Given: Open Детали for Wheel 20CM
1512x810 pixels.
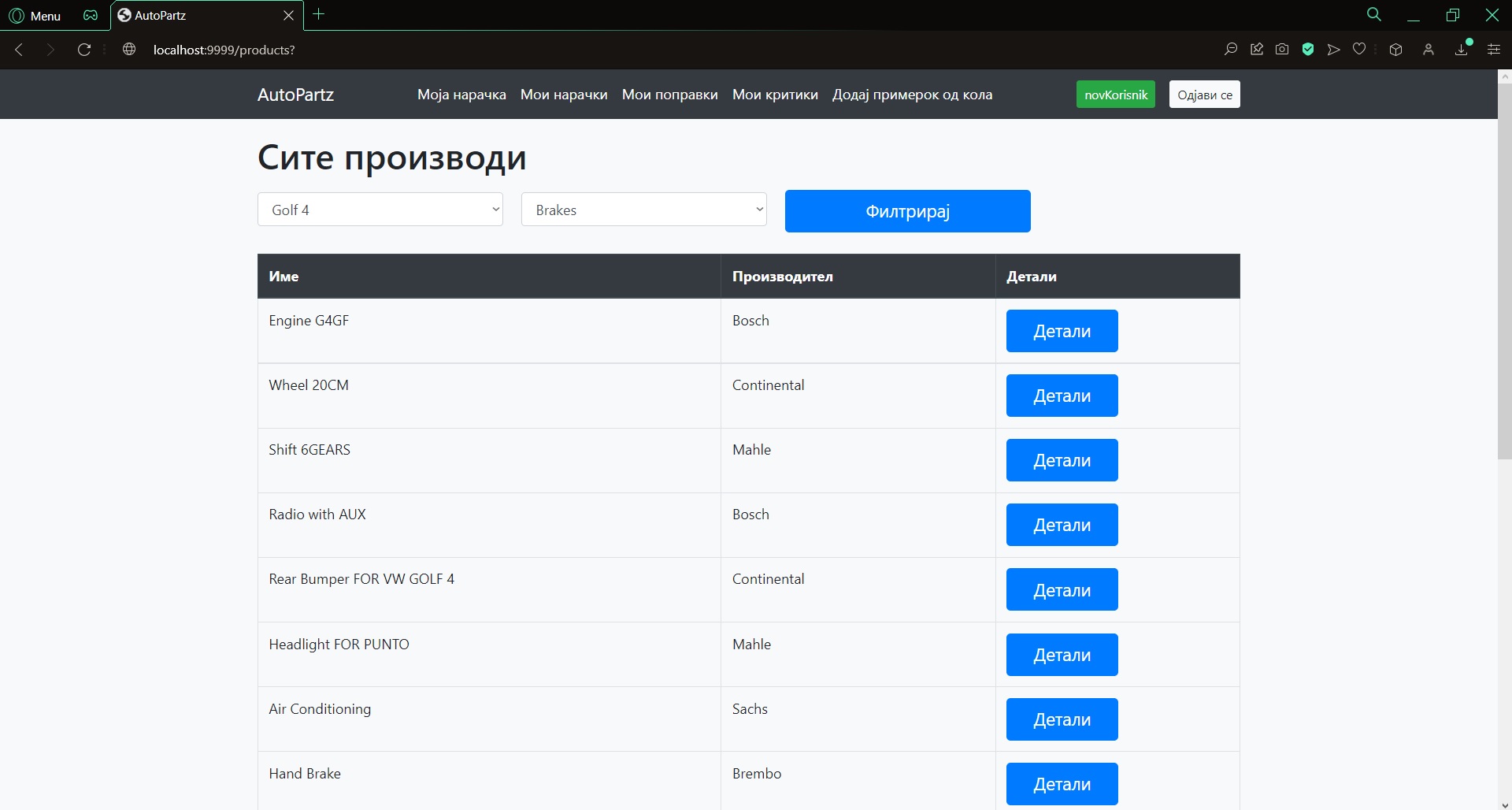Looking at the screenshot, I should pyautogui.click(x=1062, y=396).
